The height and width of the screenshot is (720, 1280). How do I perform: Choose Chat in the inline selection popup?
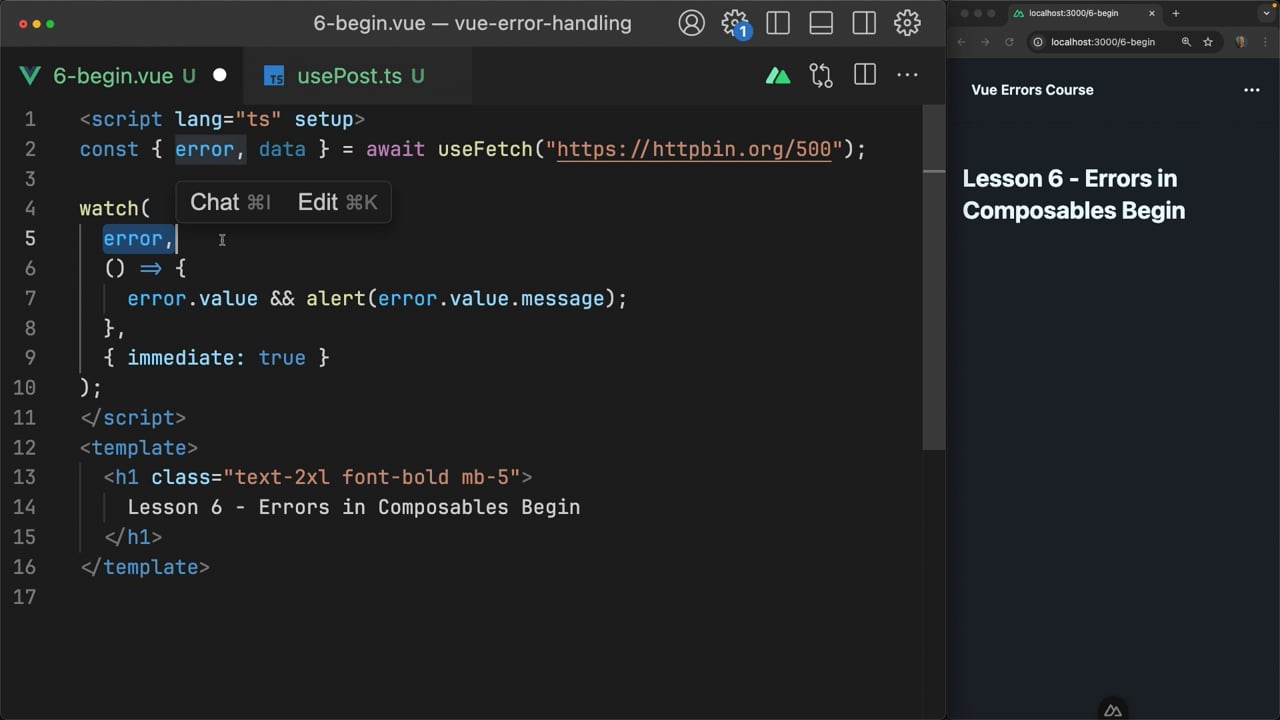(x=230, y=202)
